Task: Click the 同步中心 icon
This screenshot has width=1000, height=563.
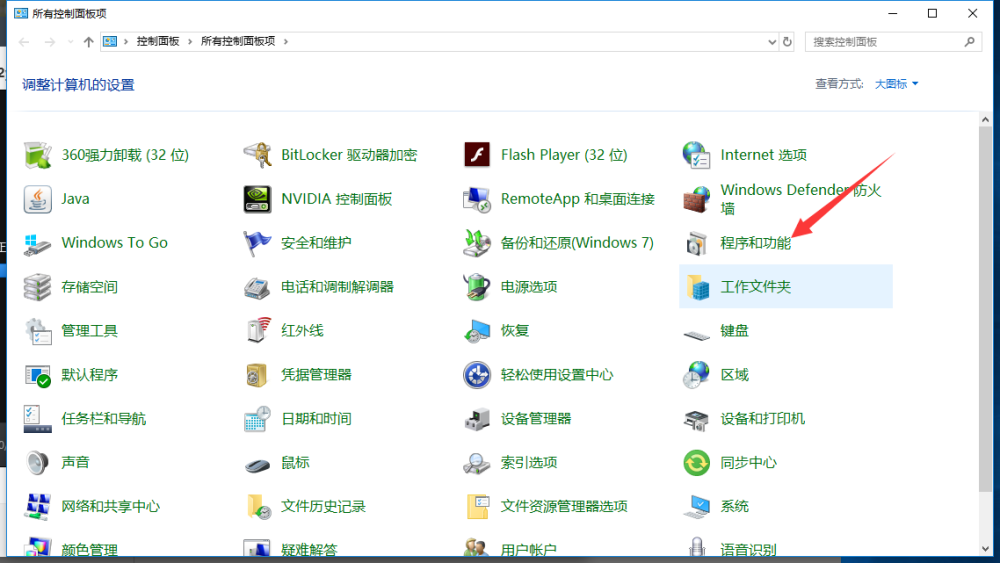Action: (x=696, y=463)
